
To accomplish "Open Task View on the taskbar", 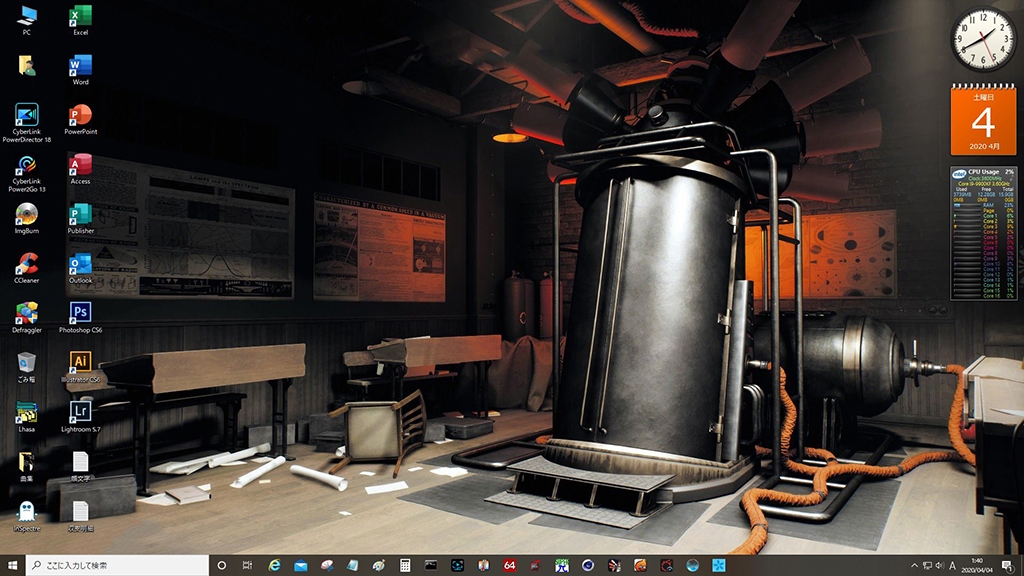I will (x=248, y=566).
